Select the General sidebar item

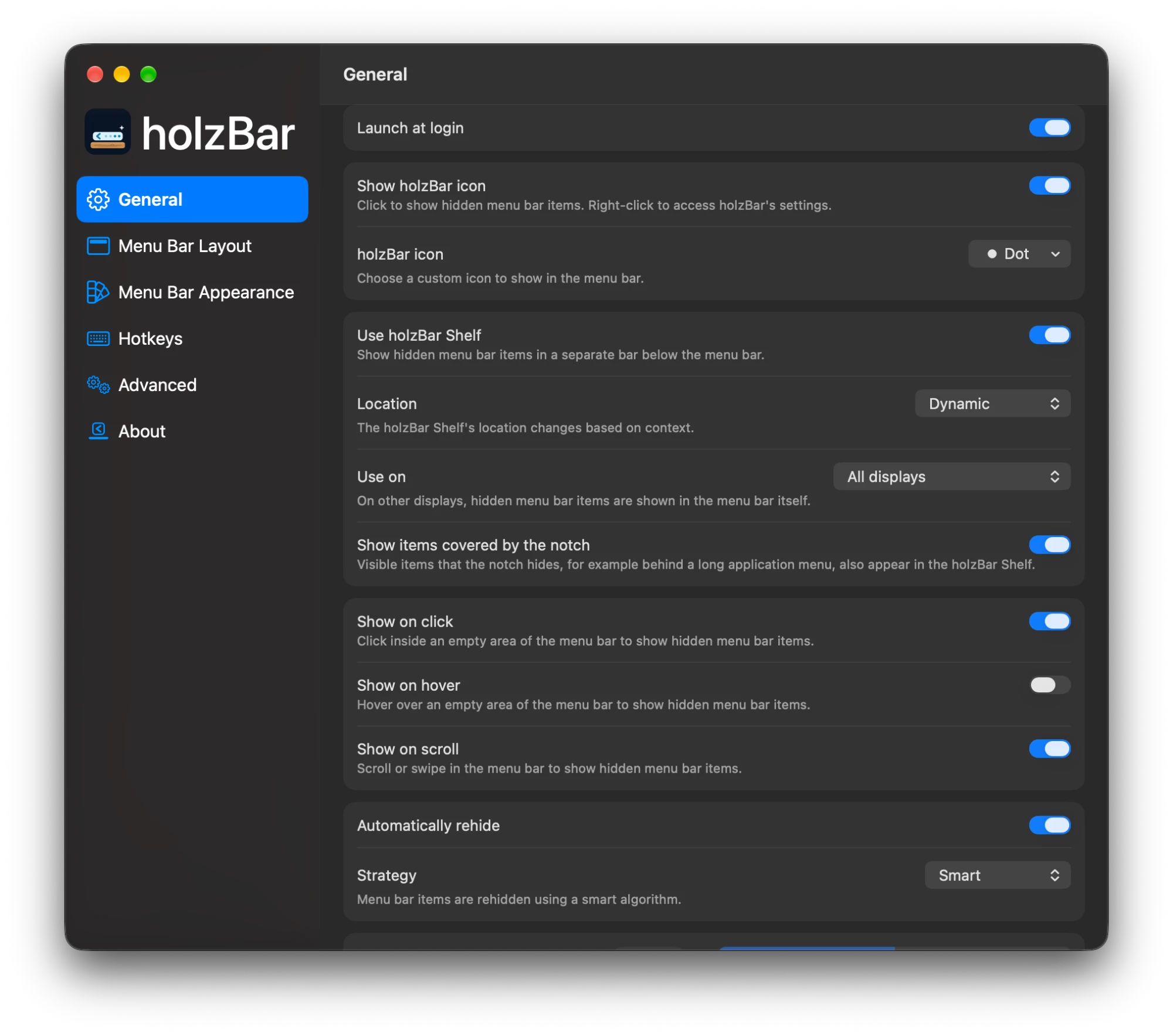coord(192,199)
